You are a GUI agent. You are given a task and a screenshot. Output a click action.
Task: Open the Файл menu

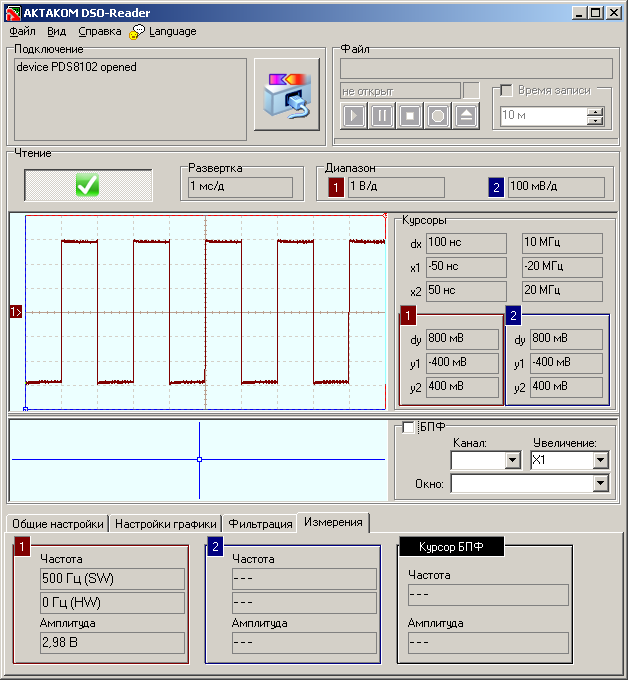(x=23, y=31)
